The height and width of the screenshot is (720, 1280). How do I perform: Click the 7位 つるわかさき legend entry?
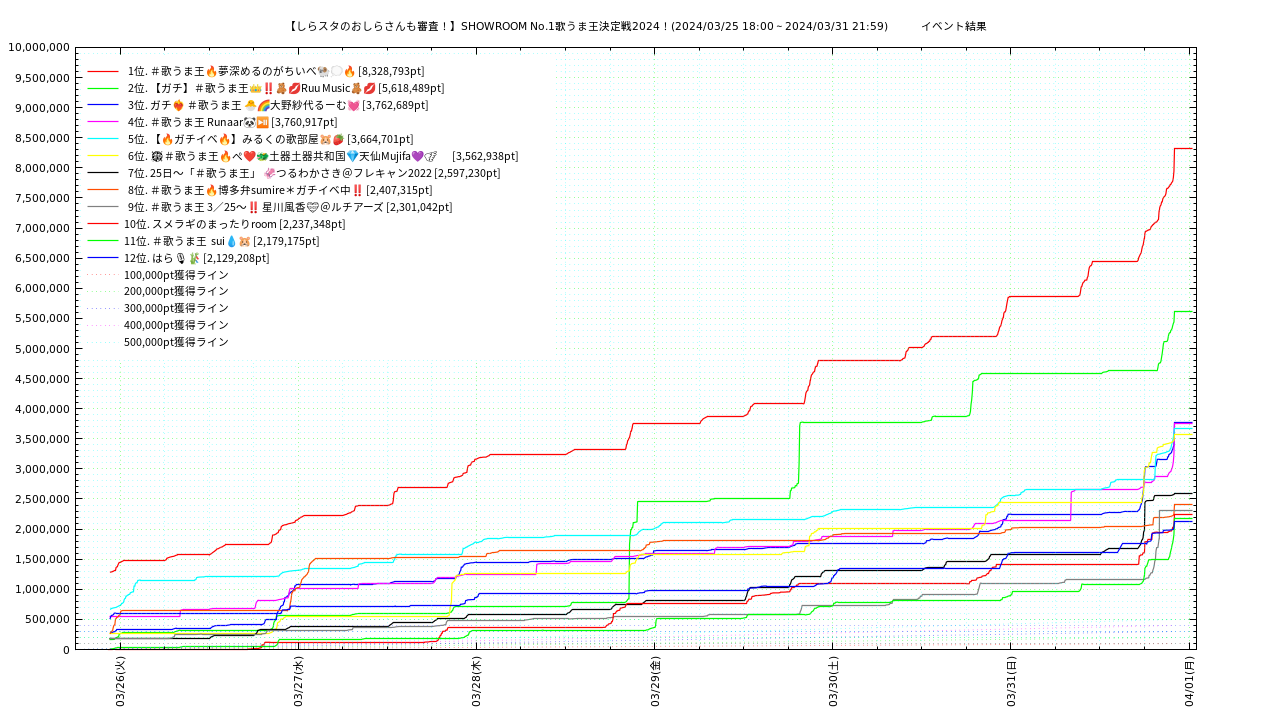[x=313, y=173]
